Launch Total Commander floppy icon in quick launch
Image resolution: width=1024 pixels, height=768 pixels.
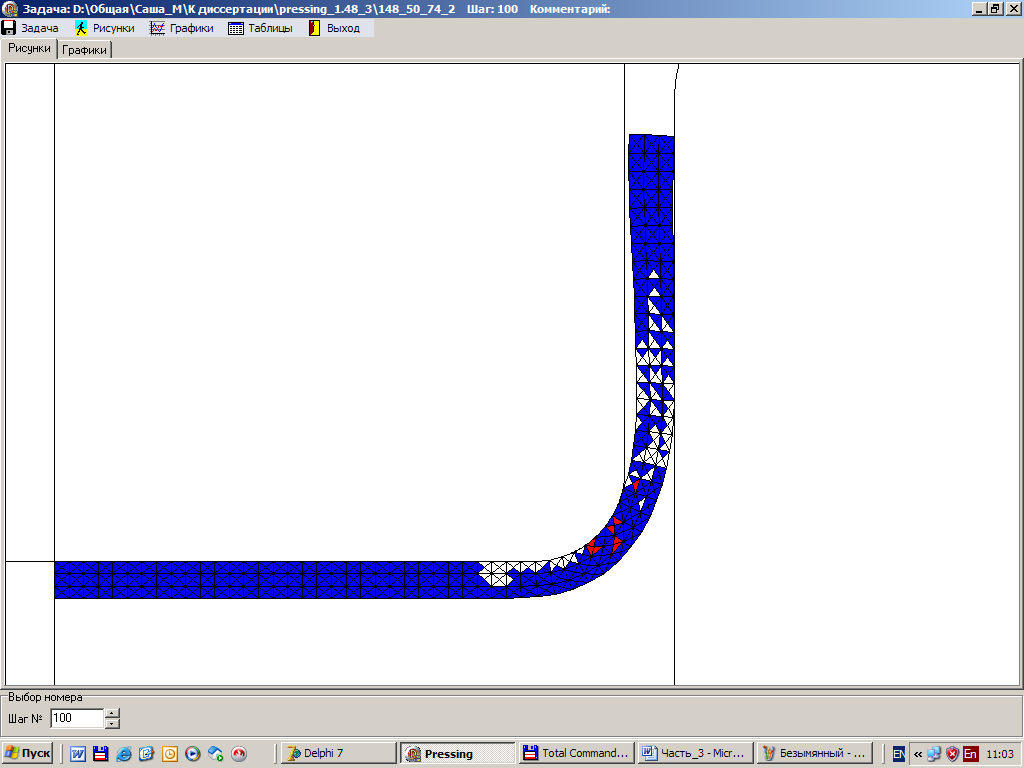[x=101, y=754]
